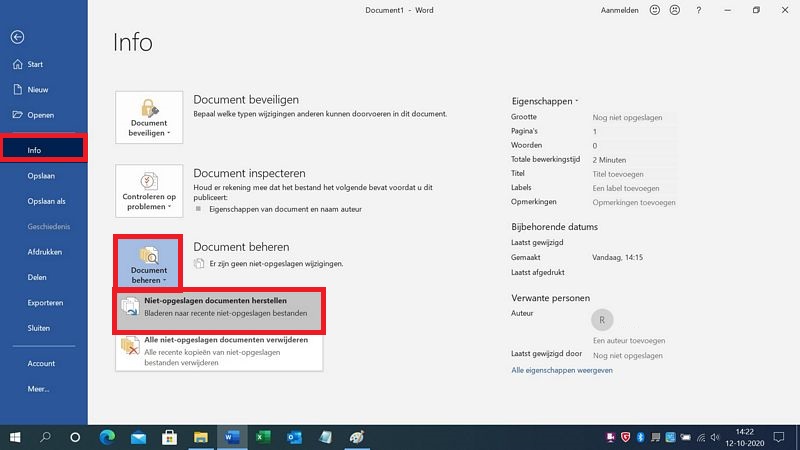800x450 pixels.
Task: Click the Document inspecteren heading
Action: [x=249, y=173]
